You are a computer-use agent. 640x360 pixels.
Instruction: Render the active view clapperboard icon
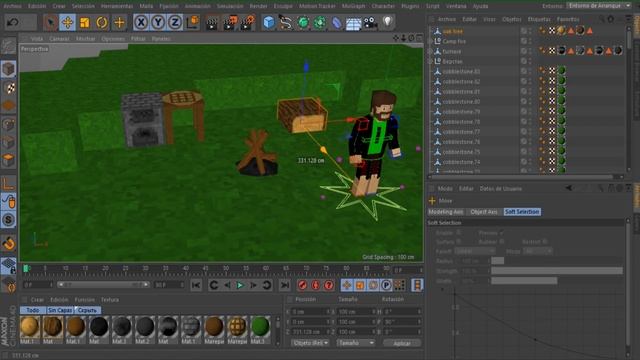pos(211,22)
